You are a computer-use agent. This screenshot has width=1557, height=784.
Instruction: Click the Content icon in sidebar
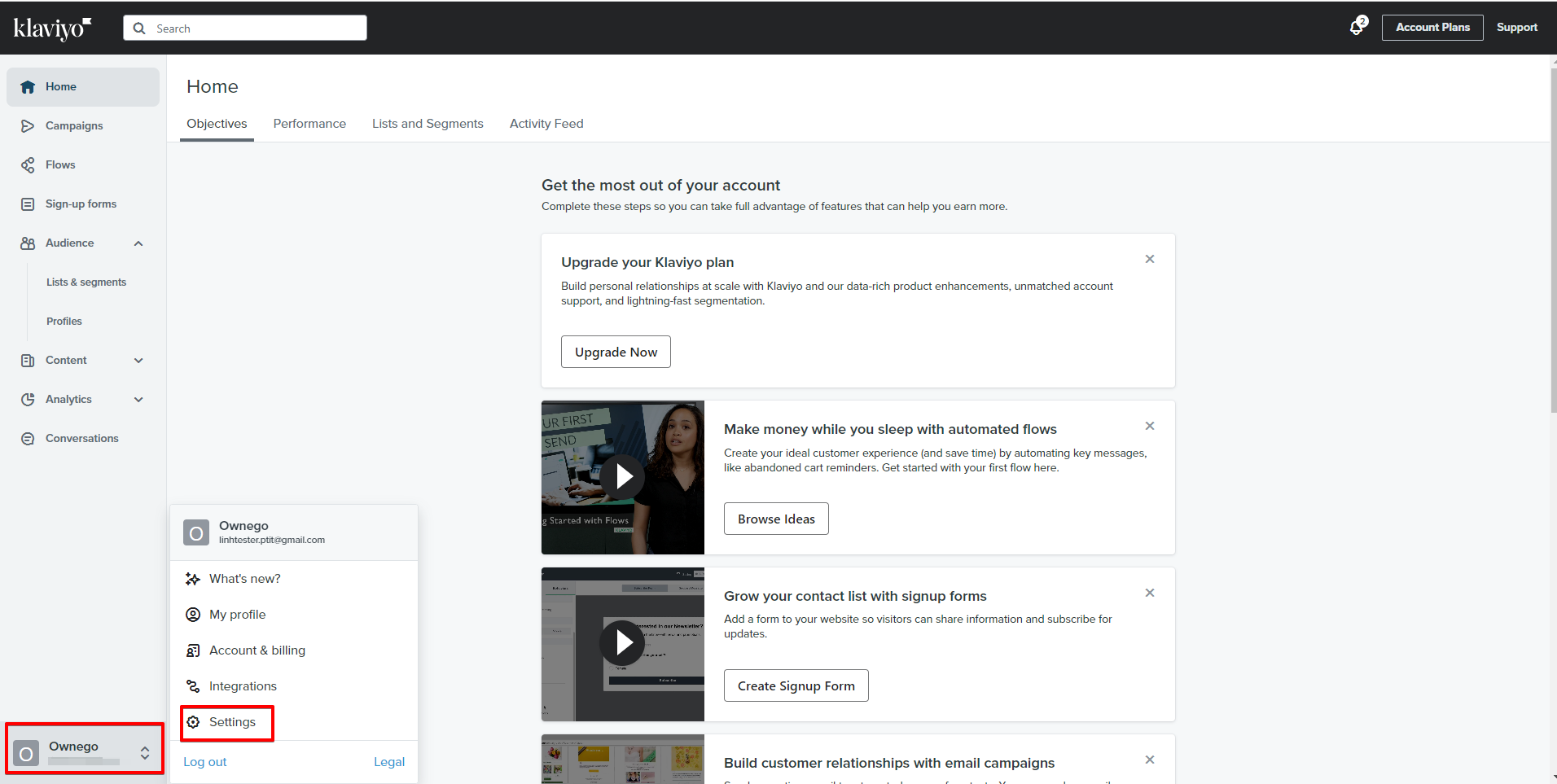[28, 361]
